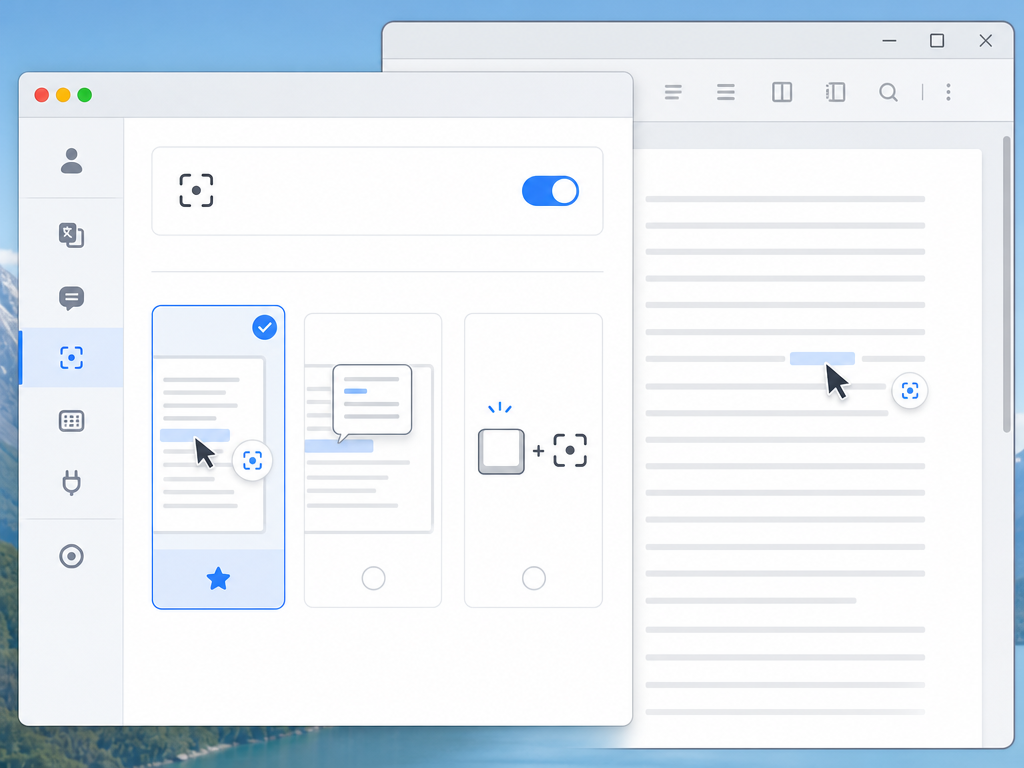Click the floating capture button in document window
The height and width of the screenshot is (768, 1024).
[910, 391]
